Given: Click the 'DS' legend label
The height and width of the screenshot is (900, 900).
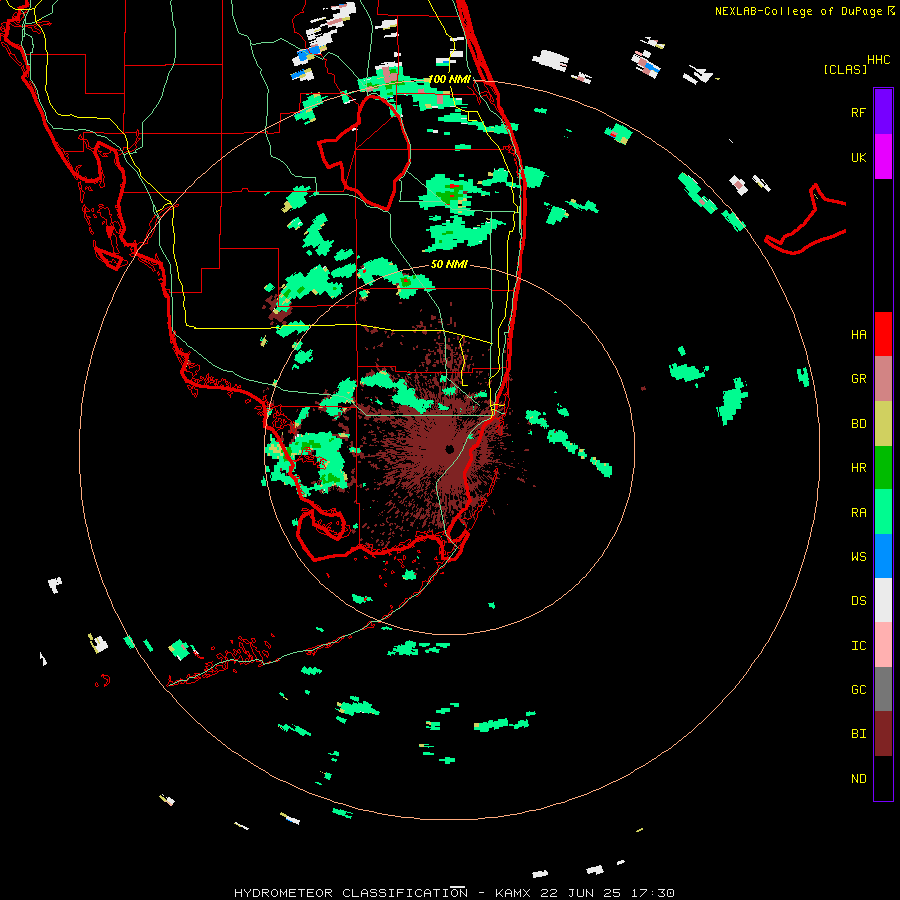Looking at the screenshot, I should [858, 601].
